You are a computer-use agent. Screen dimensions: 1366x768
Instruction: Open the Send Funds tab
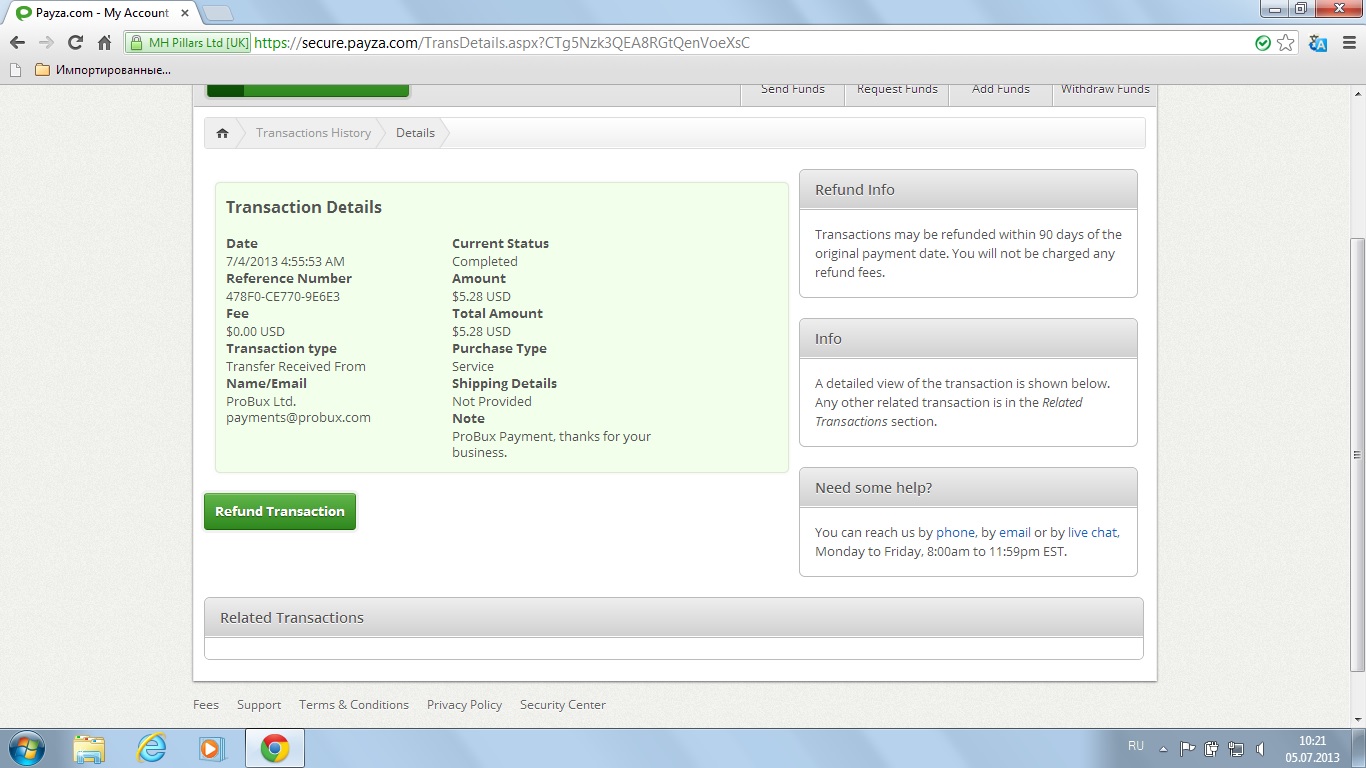click(793, 89)
